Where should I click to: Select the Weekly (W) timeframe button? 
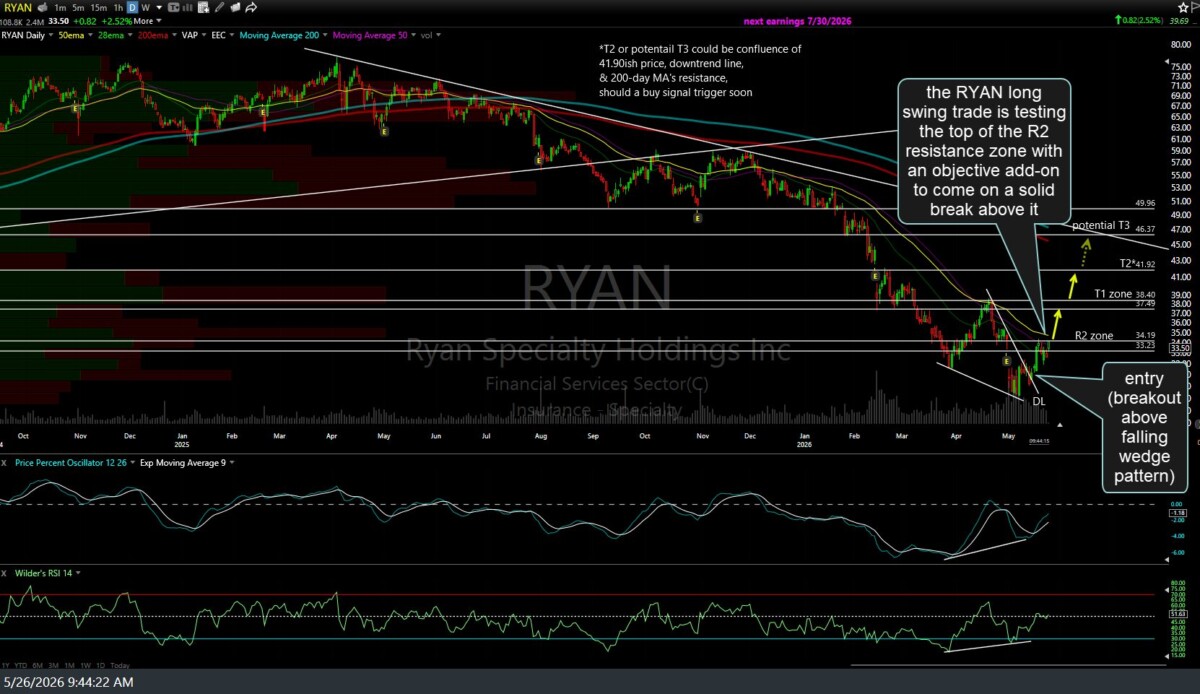pos(145,7)
